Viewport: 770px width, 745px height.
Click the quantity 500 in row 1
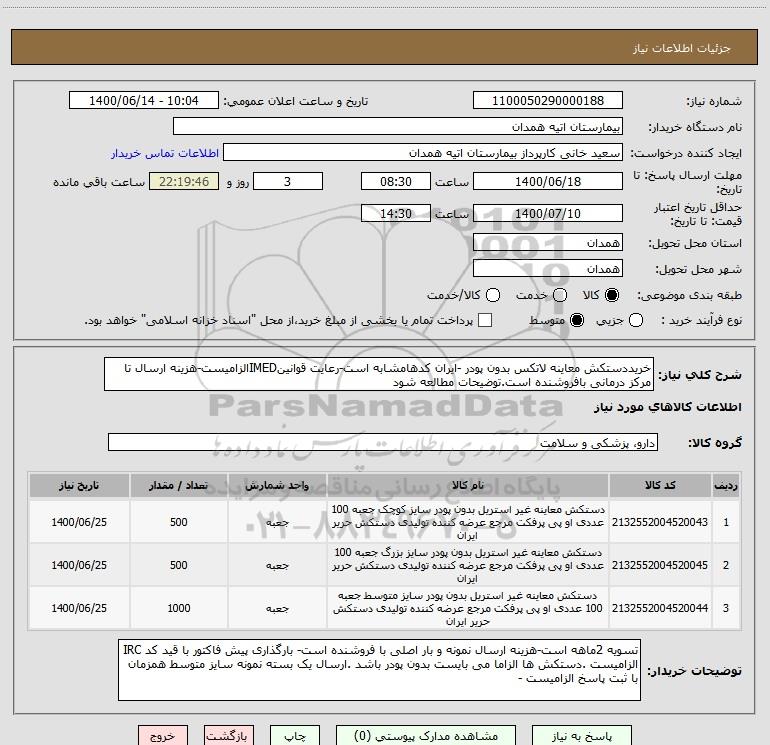click(x=179, y=522)
